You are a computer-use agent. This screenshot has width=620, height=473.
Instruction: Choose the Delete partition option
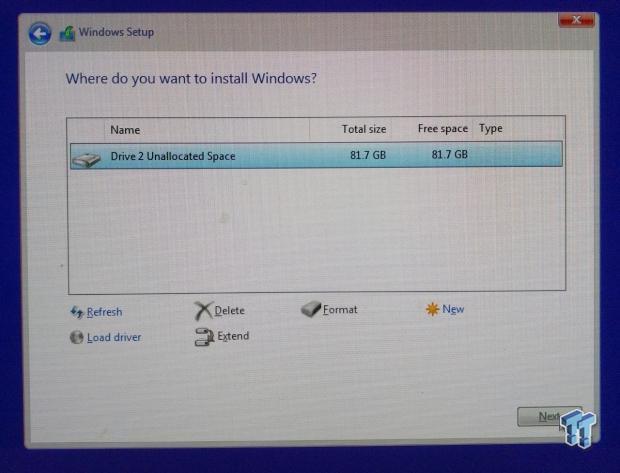(229, 310)
